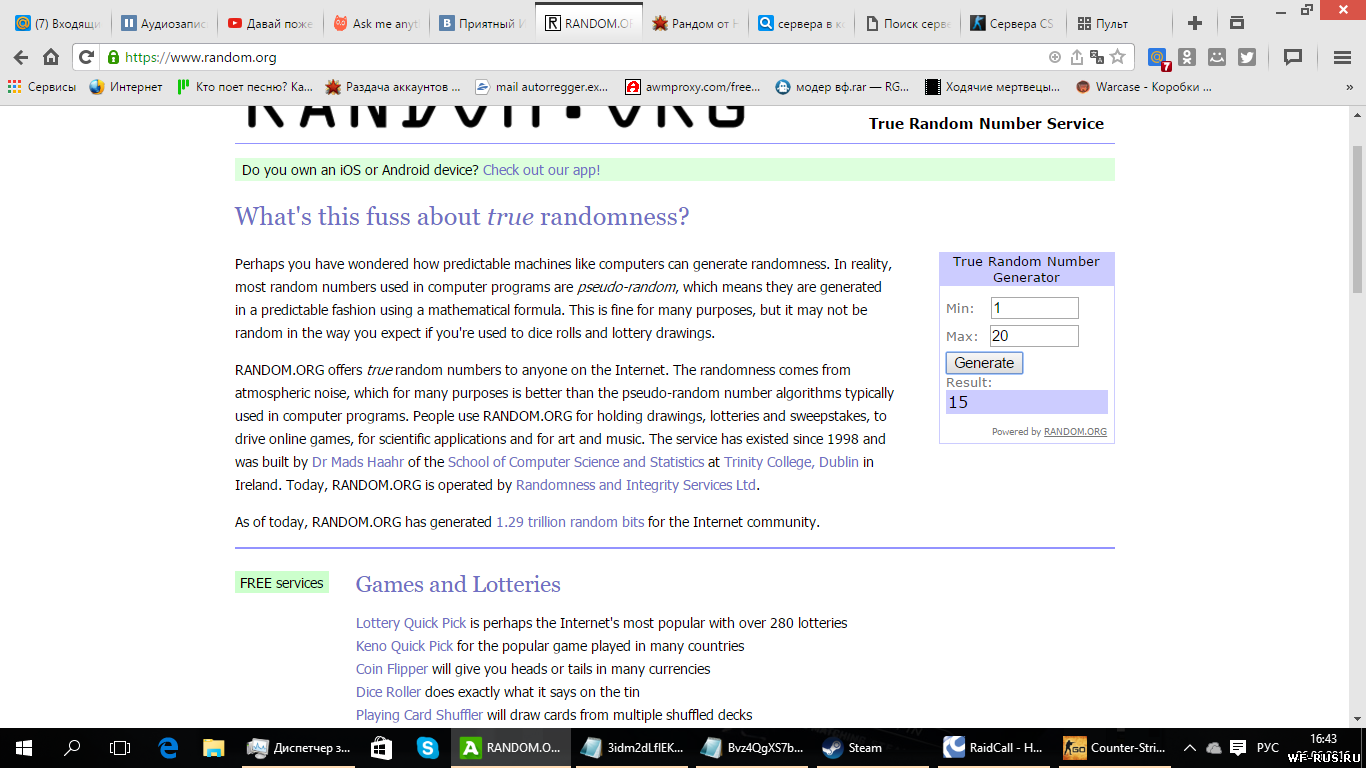This screenshot has width=1366, height=768.
Task: Open taskbar search magnifier
Action: [x=72, y=747]
